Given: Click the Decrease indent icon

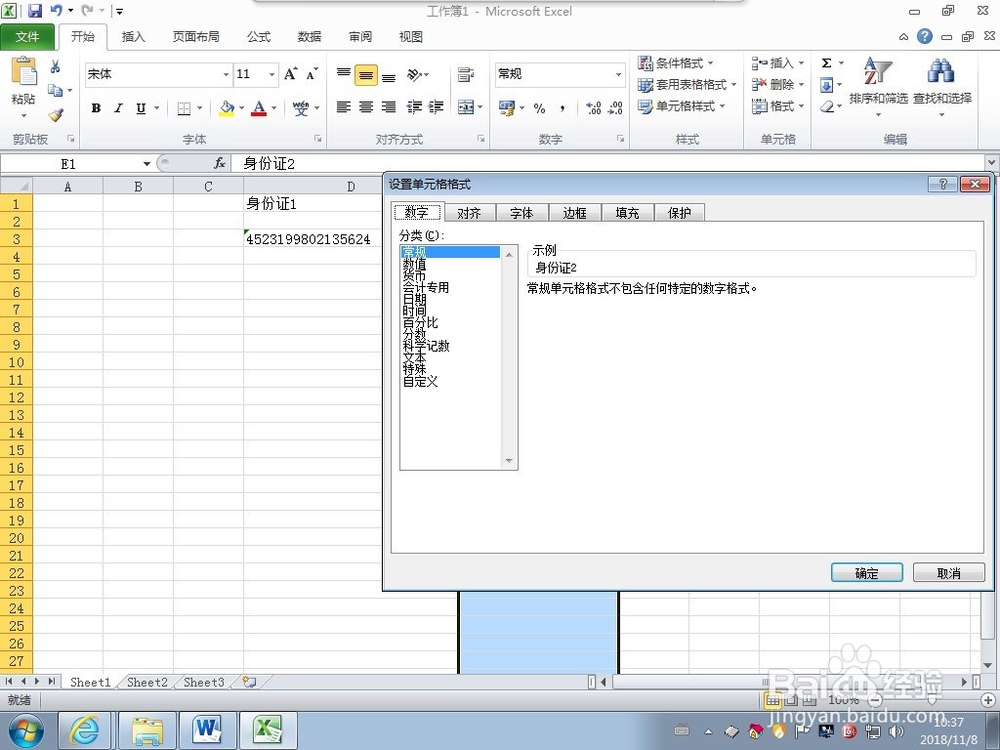Looking at the screenshot, I should tap(415, 107).
